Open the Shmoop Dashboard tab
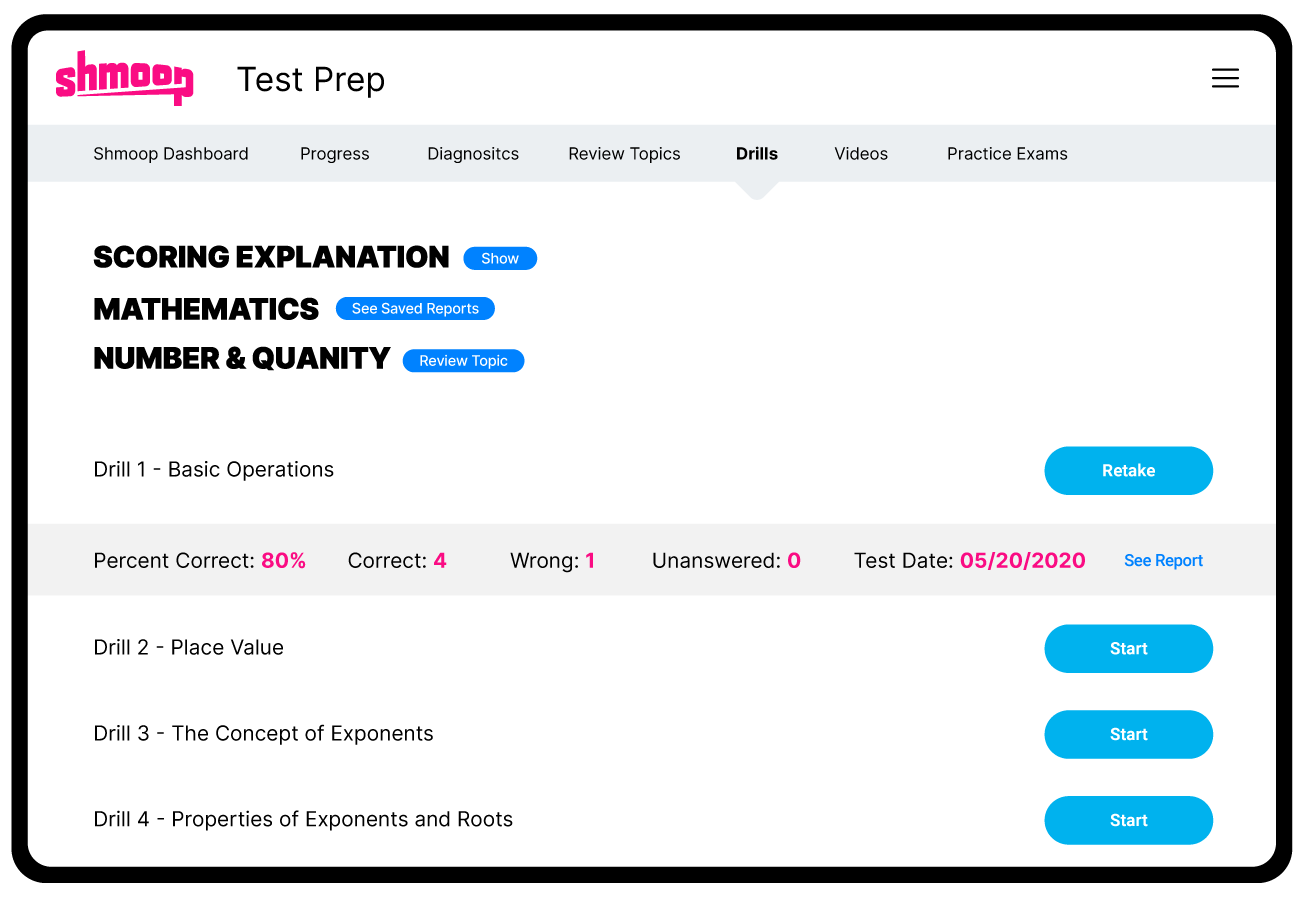 pos(171,154)
